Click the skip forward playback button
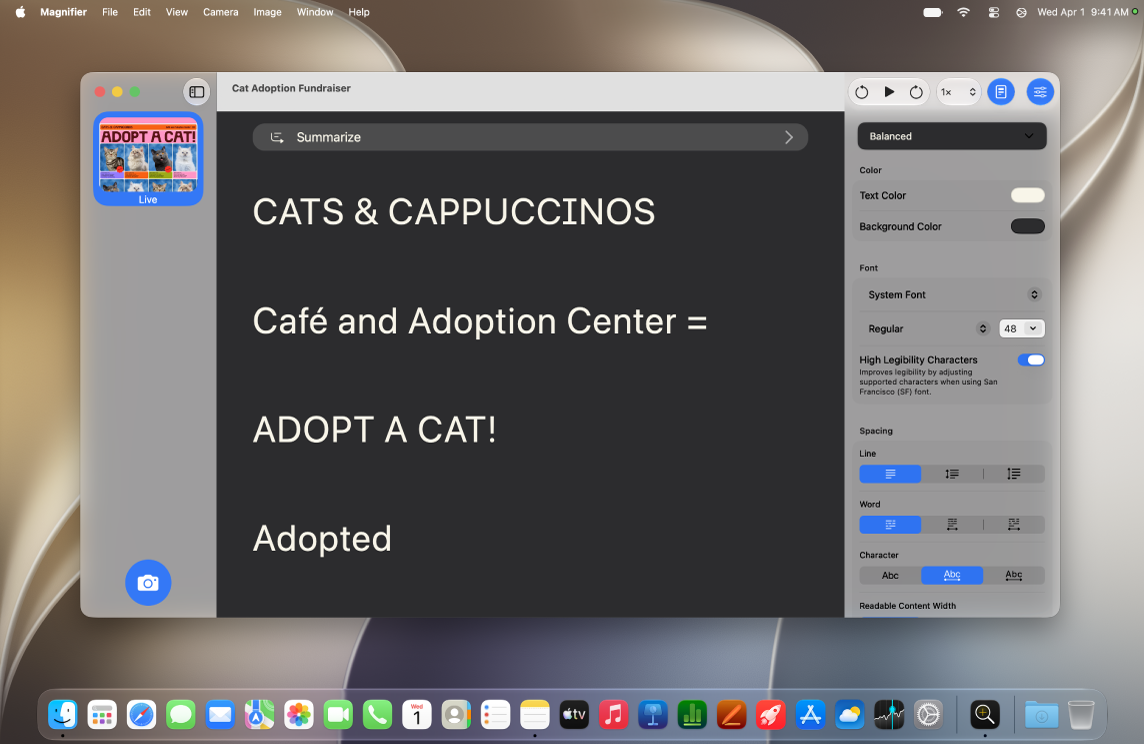 (x=916, y=92)
